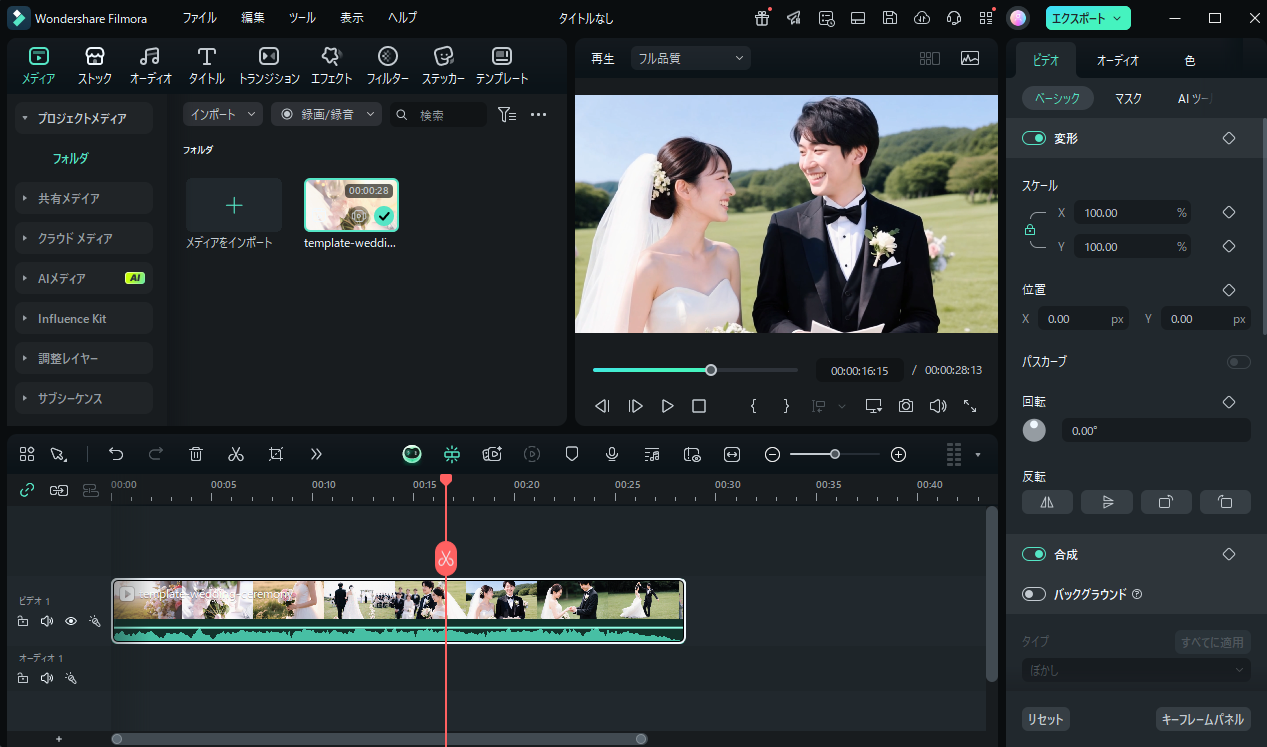Click the delete trash icon in timeline toolbar

[x=196, y=454]
